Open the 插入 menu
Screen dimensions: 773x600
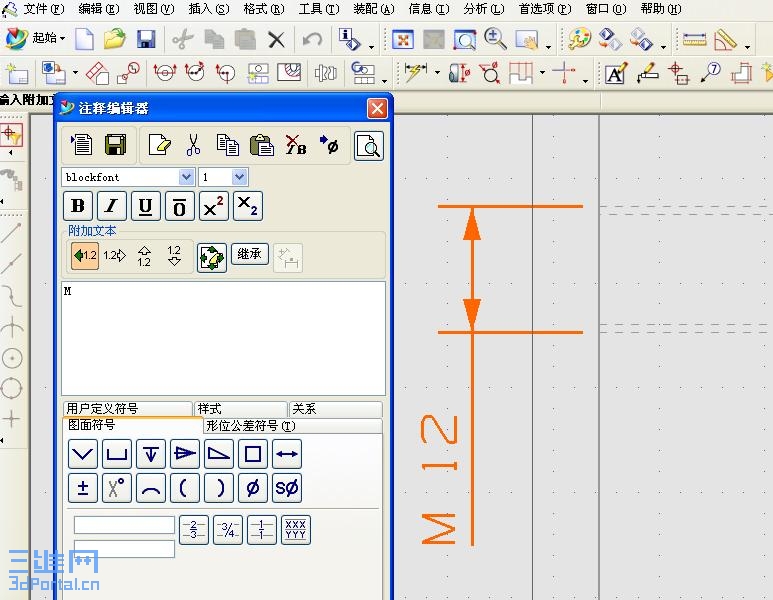(x=209, y=9)
